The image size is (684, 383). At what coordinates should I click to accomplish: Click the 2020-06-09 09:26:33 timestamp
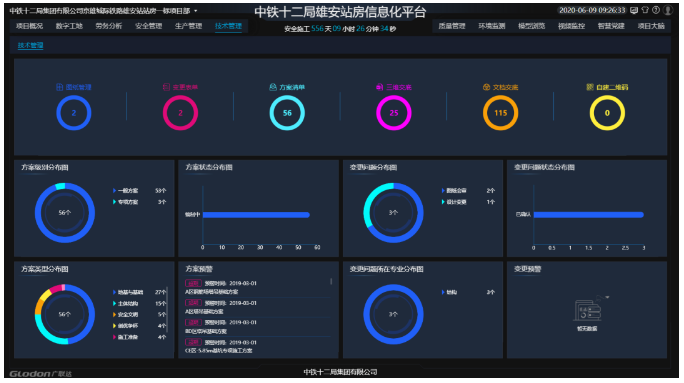coord(592,10)
